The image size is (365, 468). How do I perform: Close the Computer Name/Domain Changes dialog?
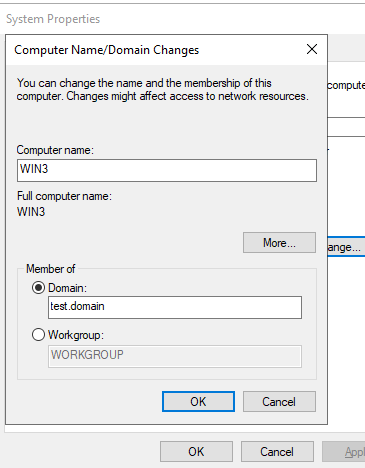tap(312, 49)
